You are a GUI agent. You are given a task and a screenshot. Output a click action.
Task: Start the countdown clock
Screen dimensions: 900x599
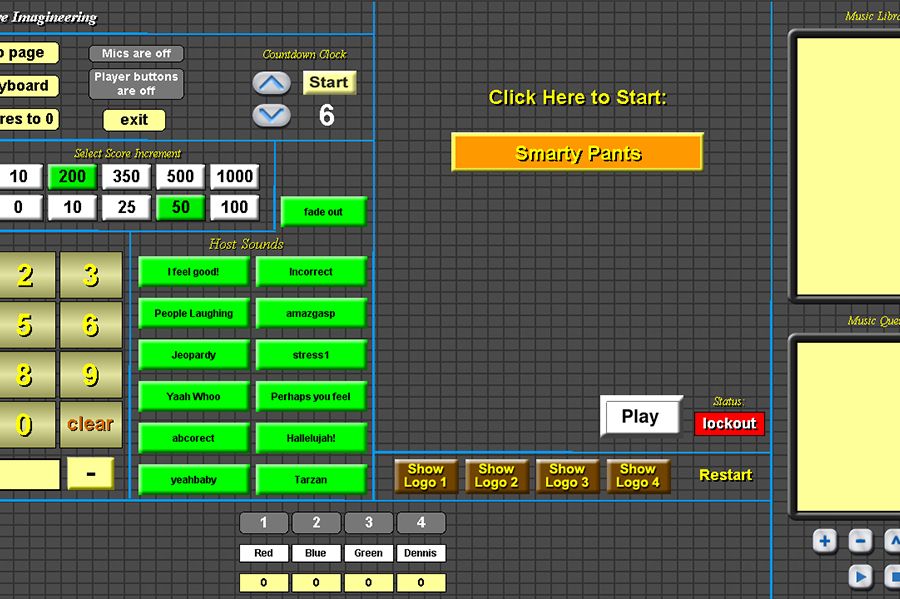click(328, 82)
